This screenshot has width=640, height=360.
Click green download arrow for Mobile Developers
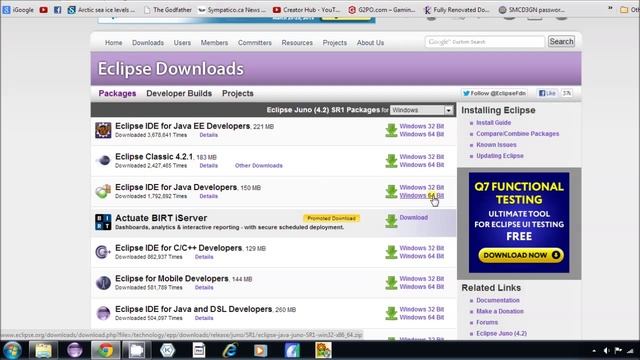(x=391, y=283)
